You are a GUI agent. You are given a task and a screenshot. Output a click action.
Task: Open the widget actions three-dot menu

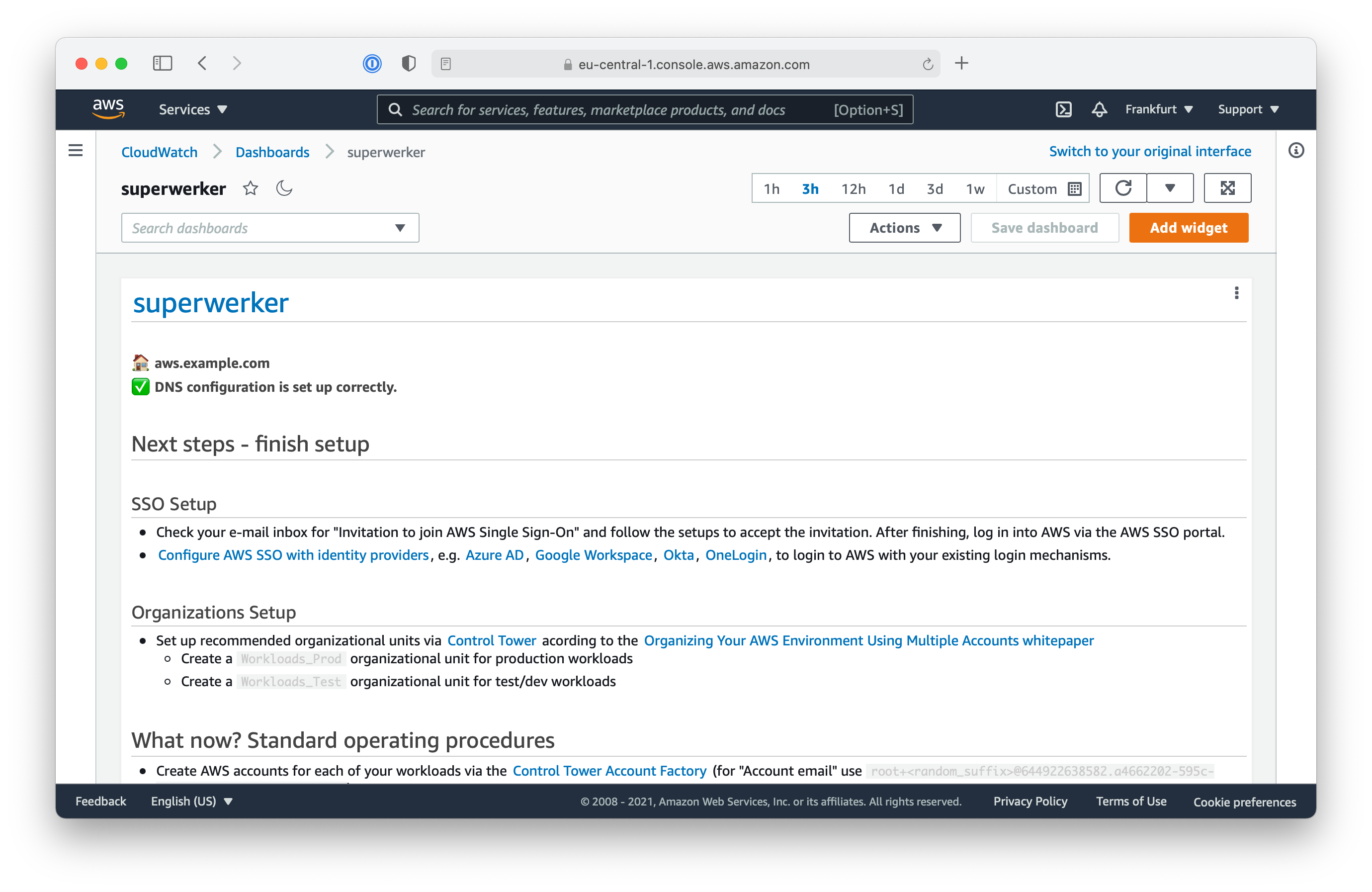click(x=1236, y=293)
